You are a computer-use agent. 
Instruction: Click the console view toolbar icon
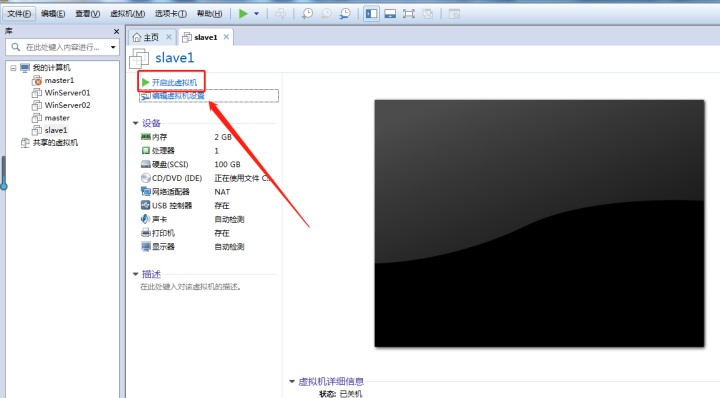coord(454,14)
